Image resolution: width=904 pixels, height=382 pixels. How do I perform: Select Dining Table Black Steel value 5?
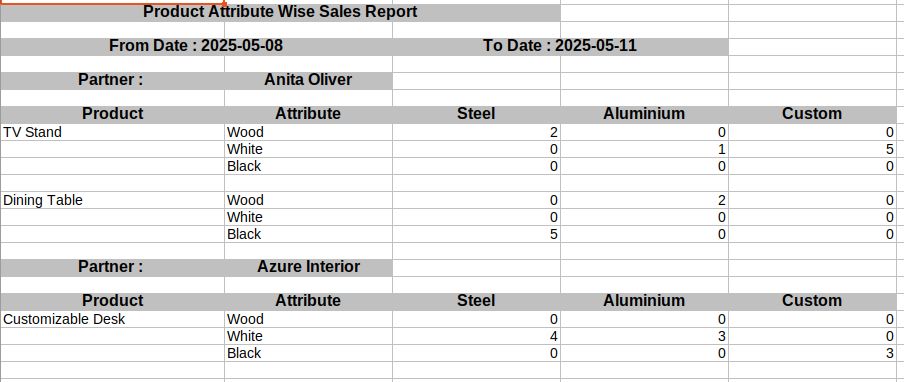click(x=476, y=234)
